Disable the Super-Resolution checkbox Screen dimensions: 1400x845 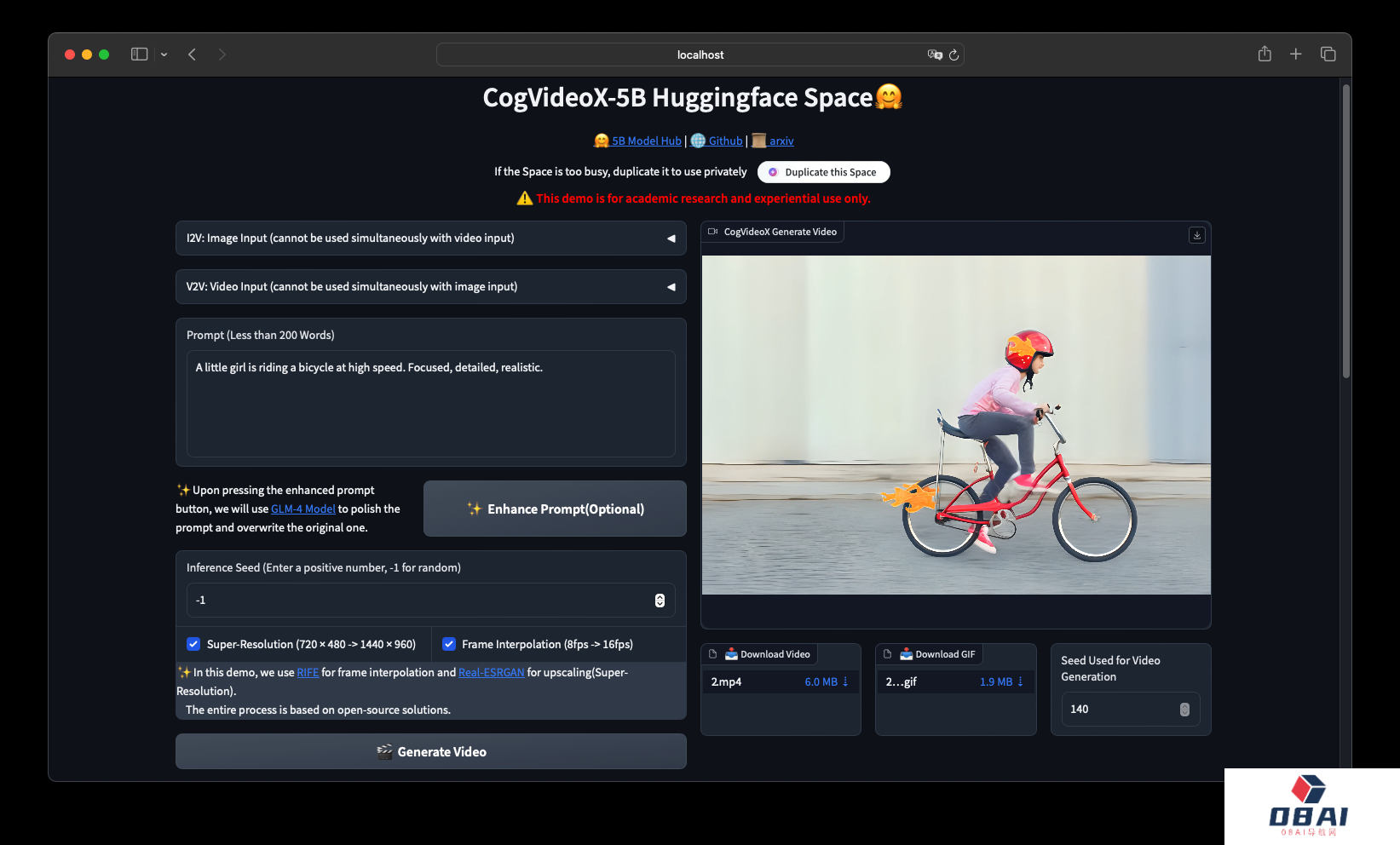click(193, 644)
